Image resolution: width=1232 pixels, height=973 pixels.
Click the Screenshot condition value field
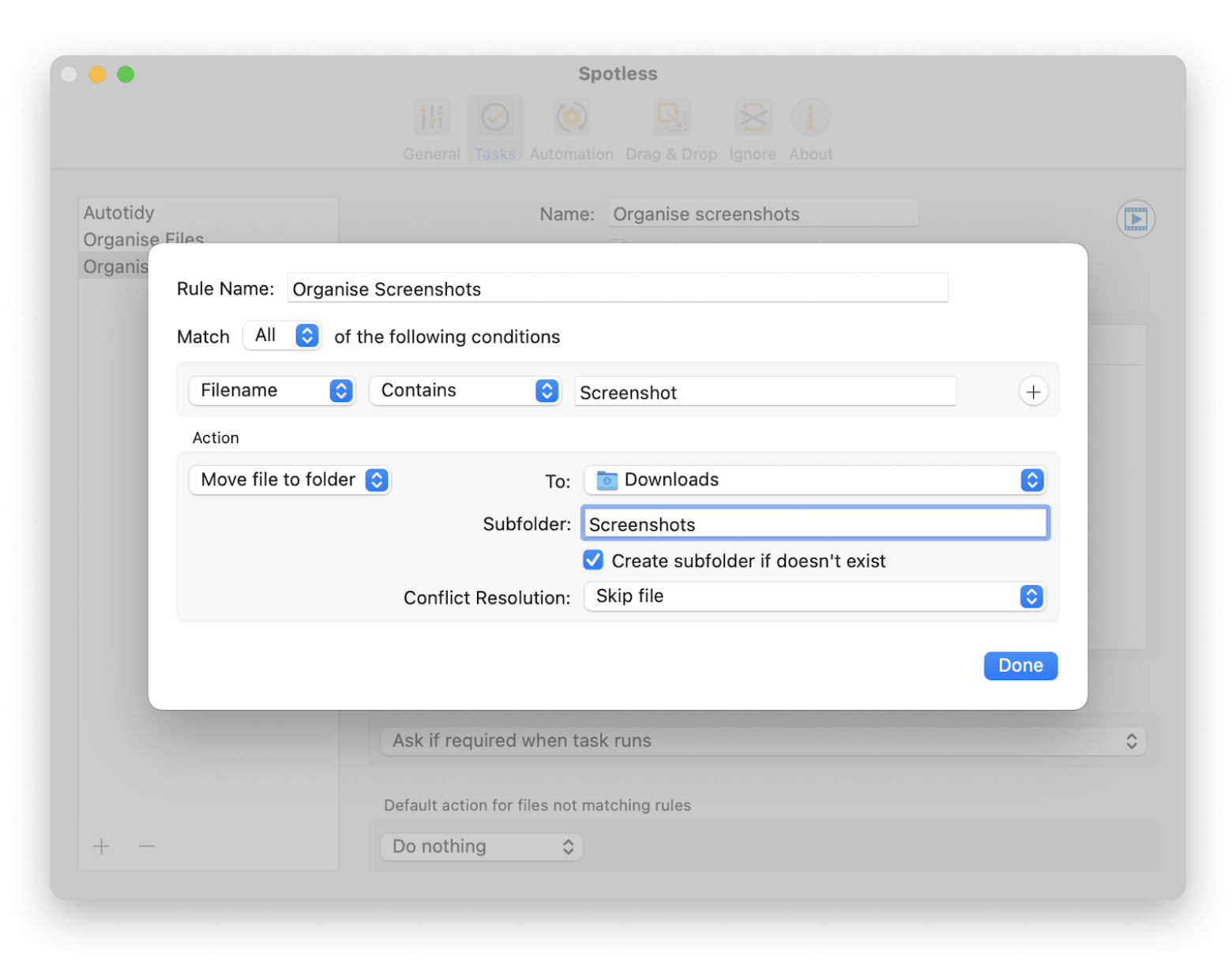765,392
